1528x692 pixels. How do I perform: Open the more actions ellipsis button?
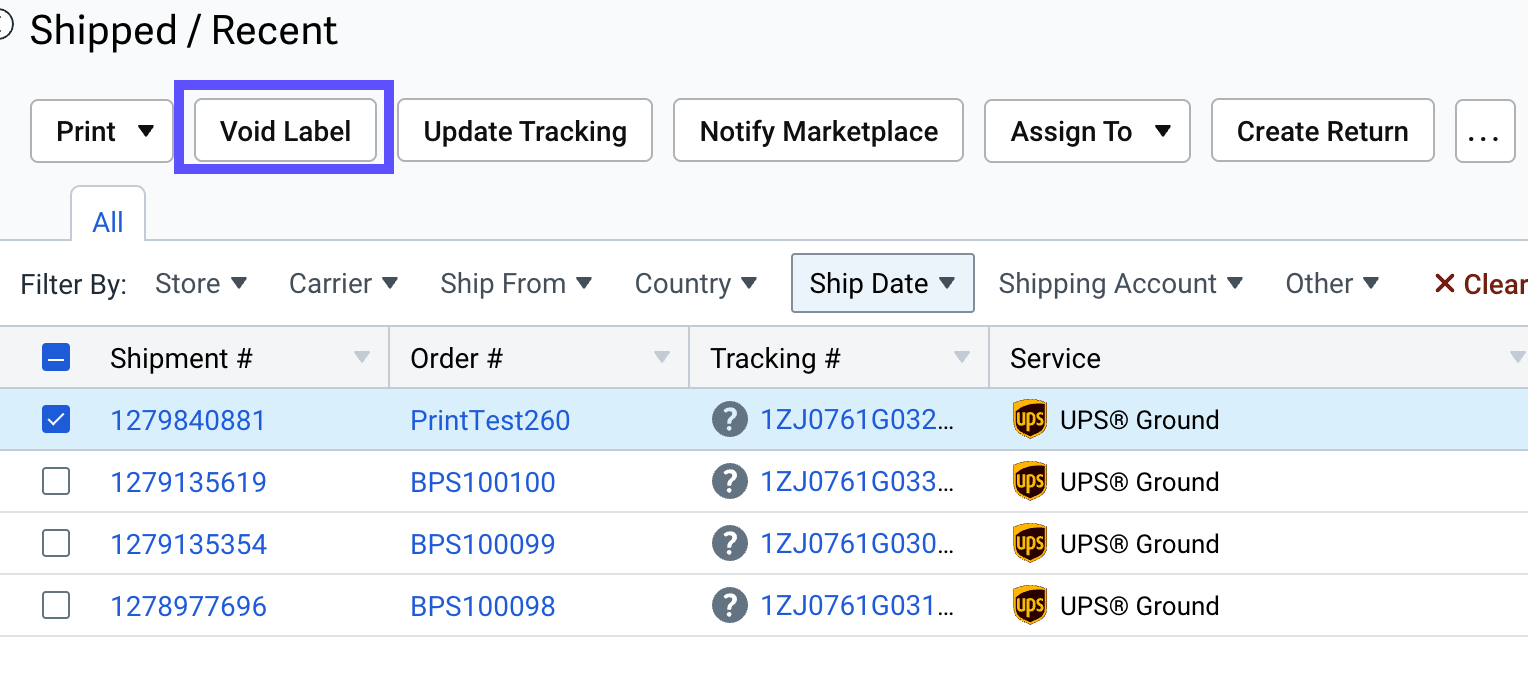[x=1484, y=131]
